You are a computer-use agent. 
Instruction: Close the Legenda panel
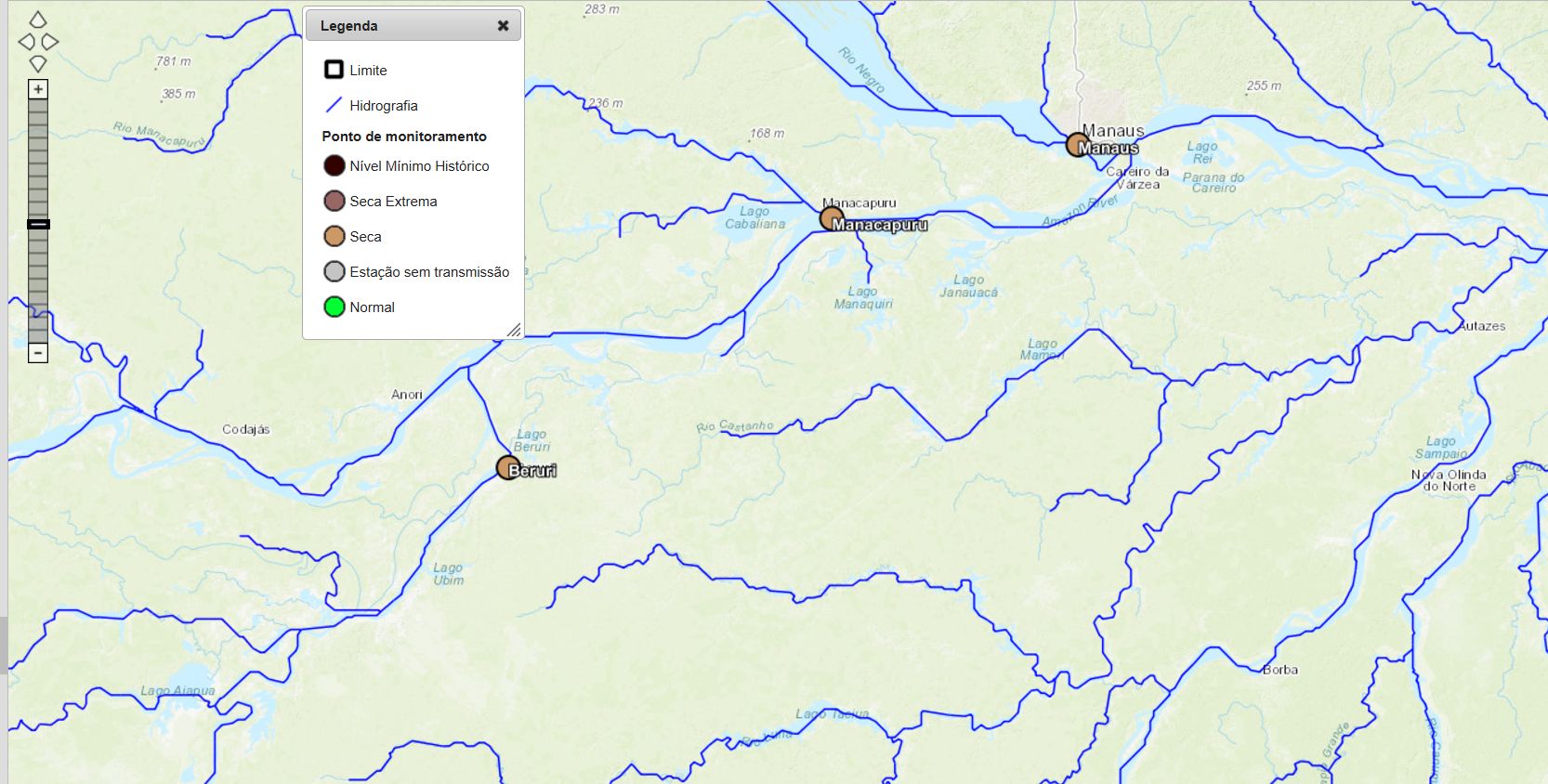click(503, 26)
